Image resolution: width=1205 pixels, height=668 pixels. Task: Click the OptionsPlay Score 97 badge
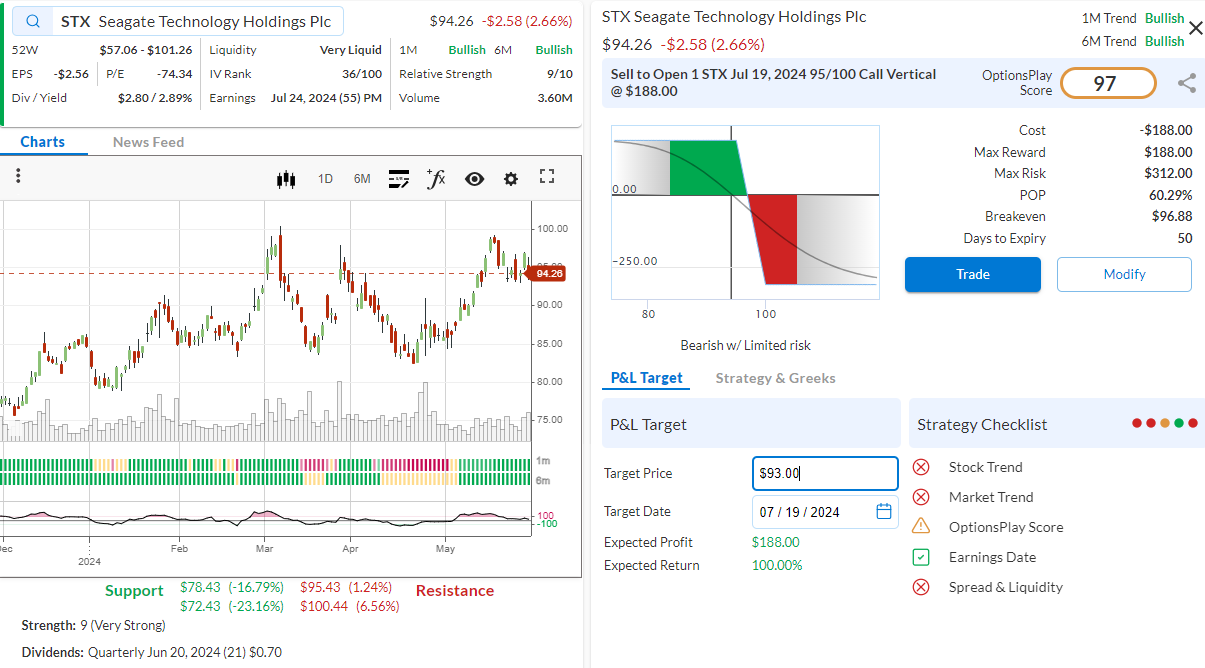(1108, 83)
